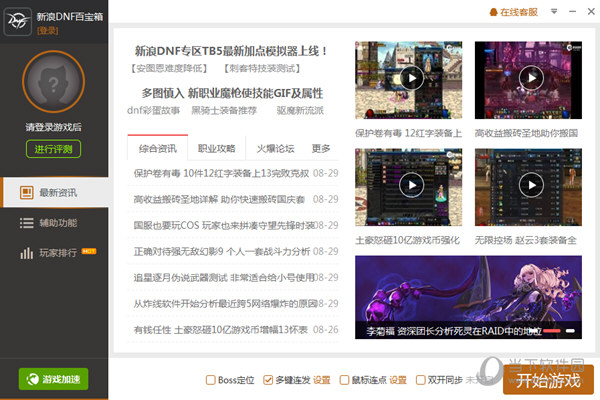The height and width of the screenshot is (400, 600).
Task: Click the 土豪怒砸10亿游戏币强化 video caption
Action: (407, 240)
